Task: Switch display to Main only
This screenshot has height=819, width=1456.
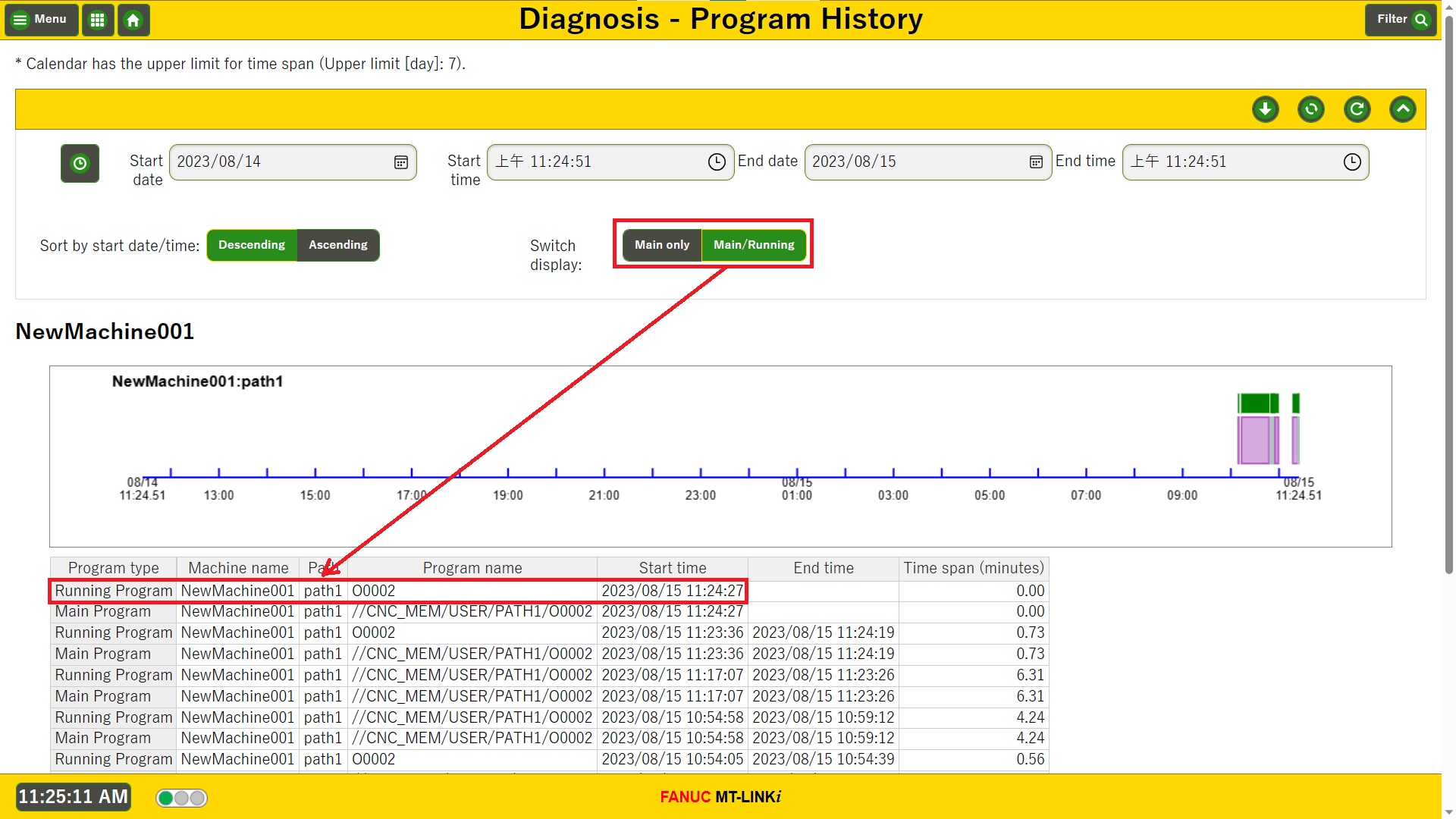Action: tap(662, 245)
